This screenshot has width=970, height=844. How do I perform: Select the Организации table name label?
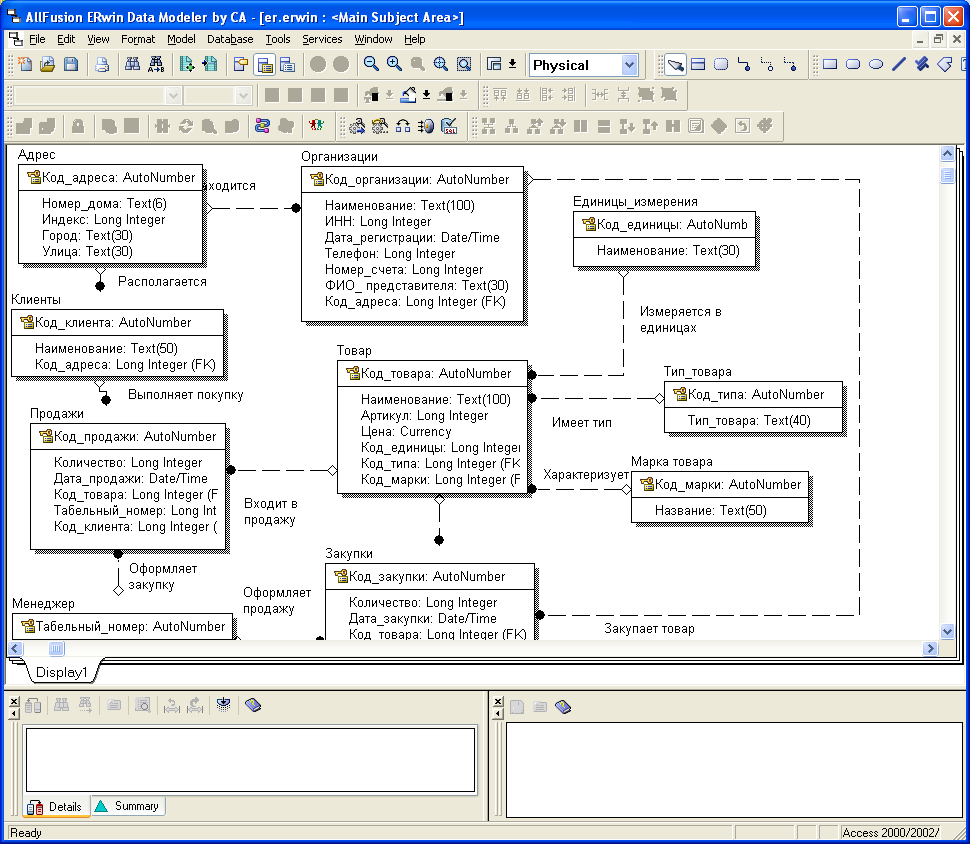point(339,157)
